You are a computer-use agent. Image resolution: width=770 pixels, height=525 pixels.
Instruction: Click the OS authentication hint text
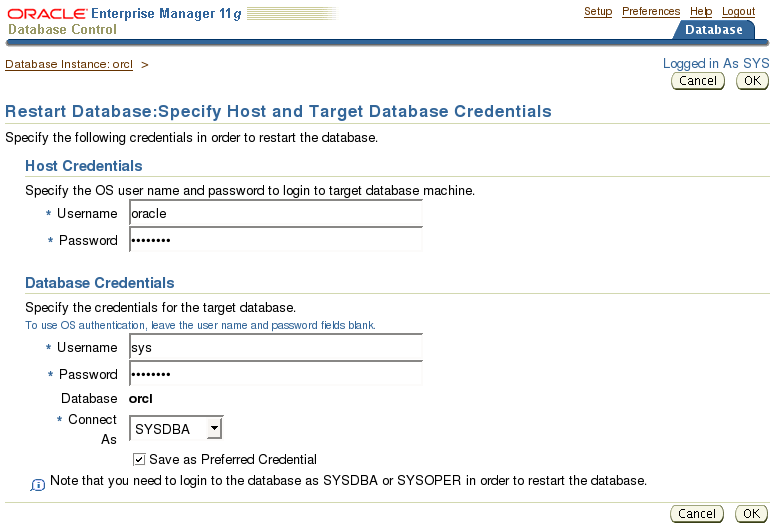coord(200,325)
